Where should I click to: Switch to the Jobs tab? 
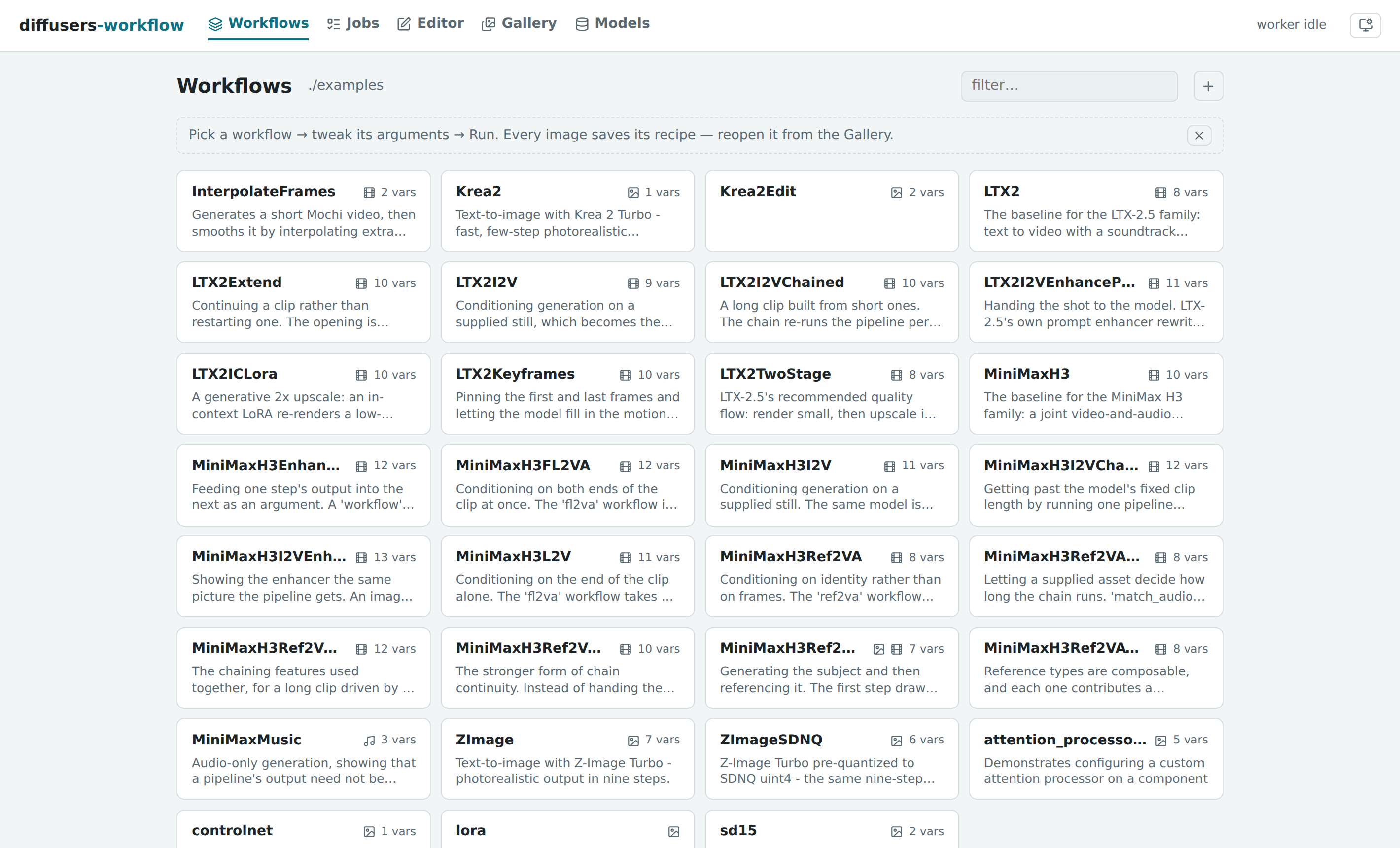(x=353, y=23)
